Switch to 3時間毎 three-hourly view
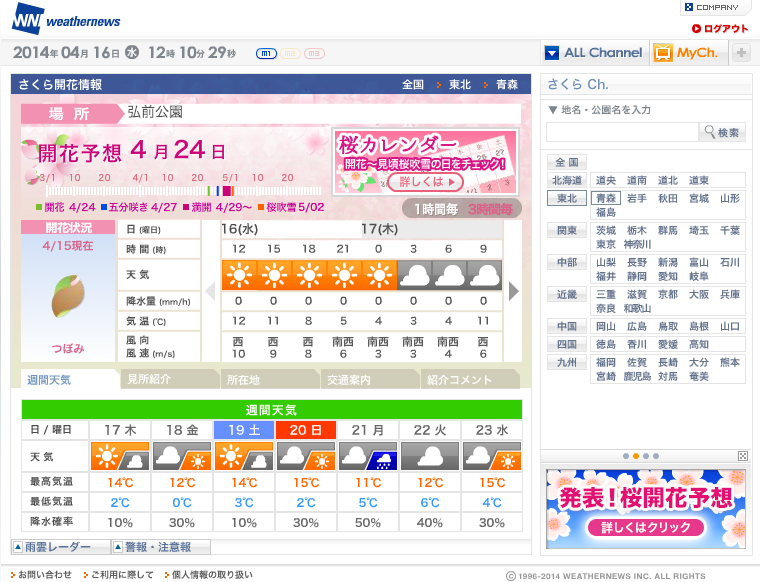 (490, 209)
